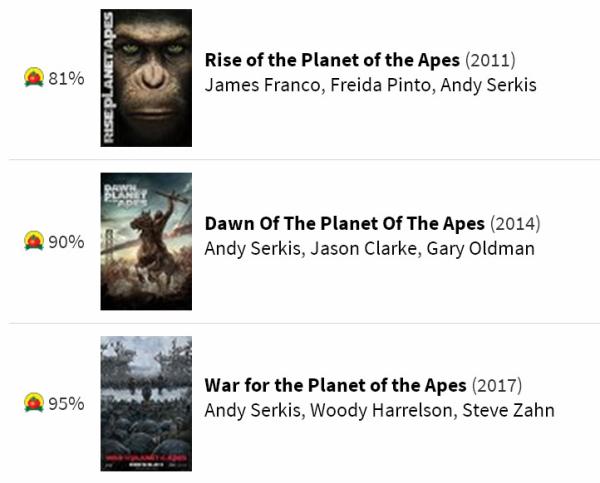The image size is (600, 483).
Task: Click the (2017) release year
Action: click(x=496, y=385)
